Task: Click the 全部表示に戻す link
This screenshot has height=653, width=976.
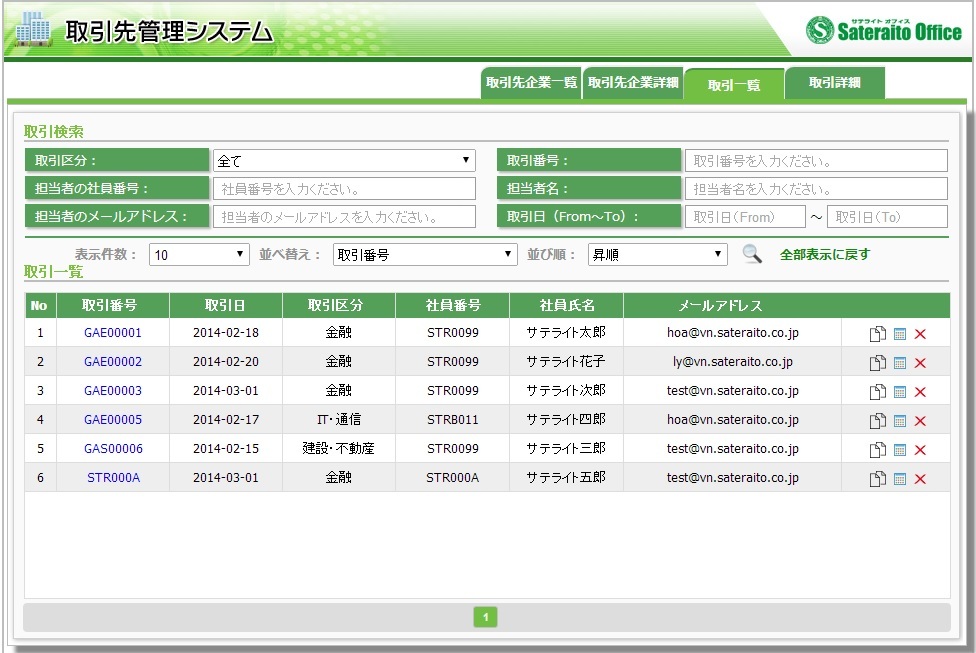Action: coord(825,255)
